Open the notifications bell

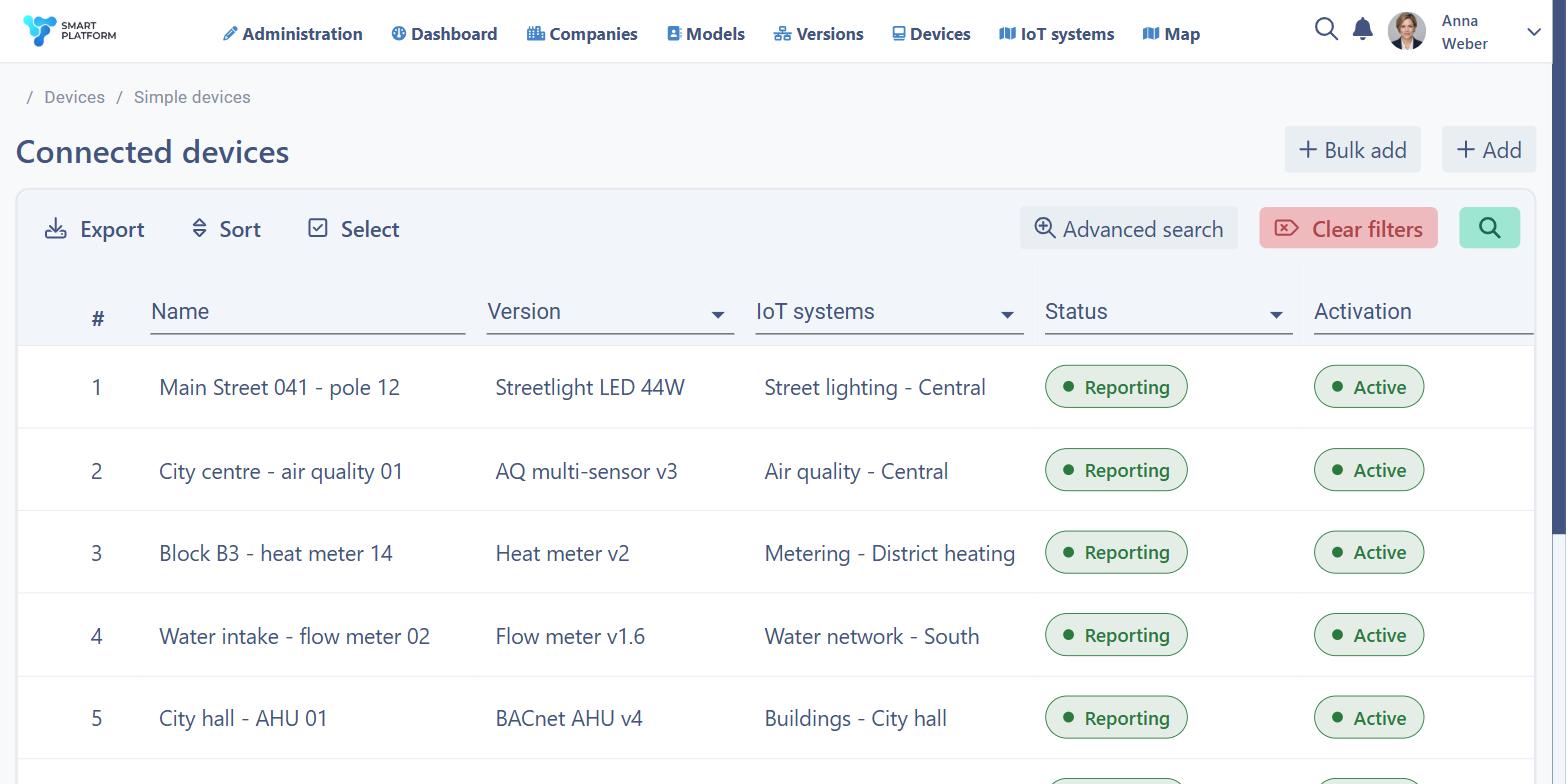[x=1362, y=29]
